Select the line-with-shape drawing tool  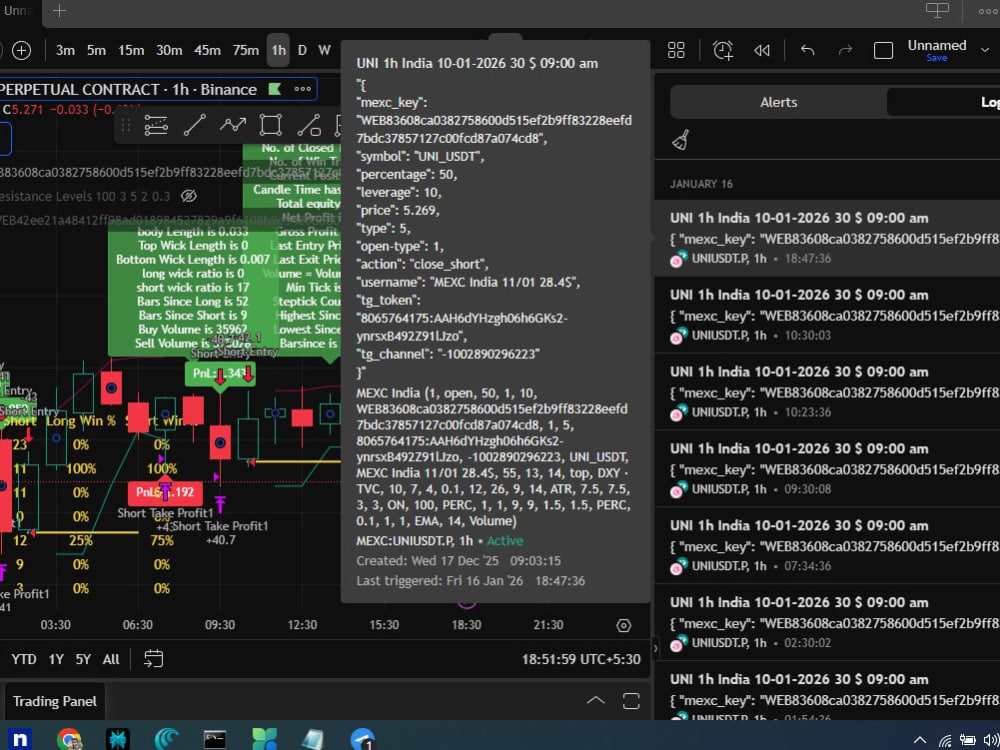[309, 126]
